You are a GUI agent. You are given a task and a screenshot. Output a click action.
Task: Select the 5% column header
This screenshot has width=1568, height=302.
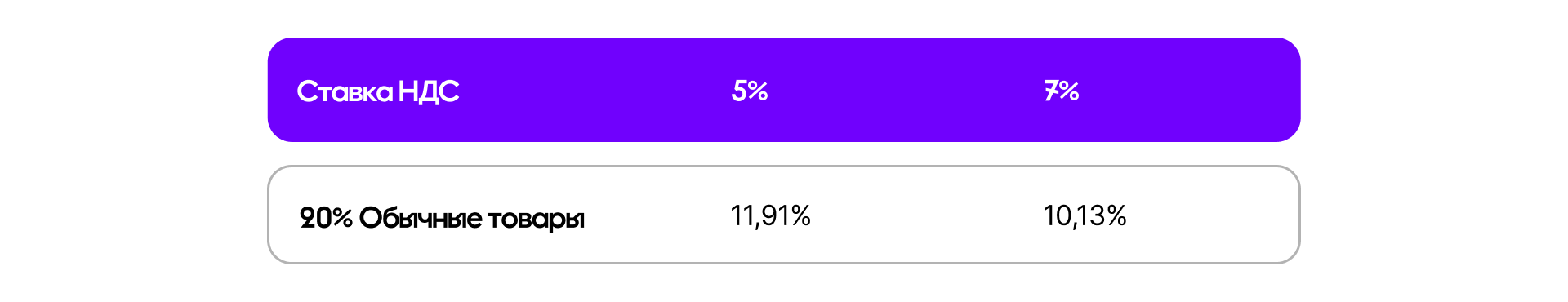click(750, 90)
